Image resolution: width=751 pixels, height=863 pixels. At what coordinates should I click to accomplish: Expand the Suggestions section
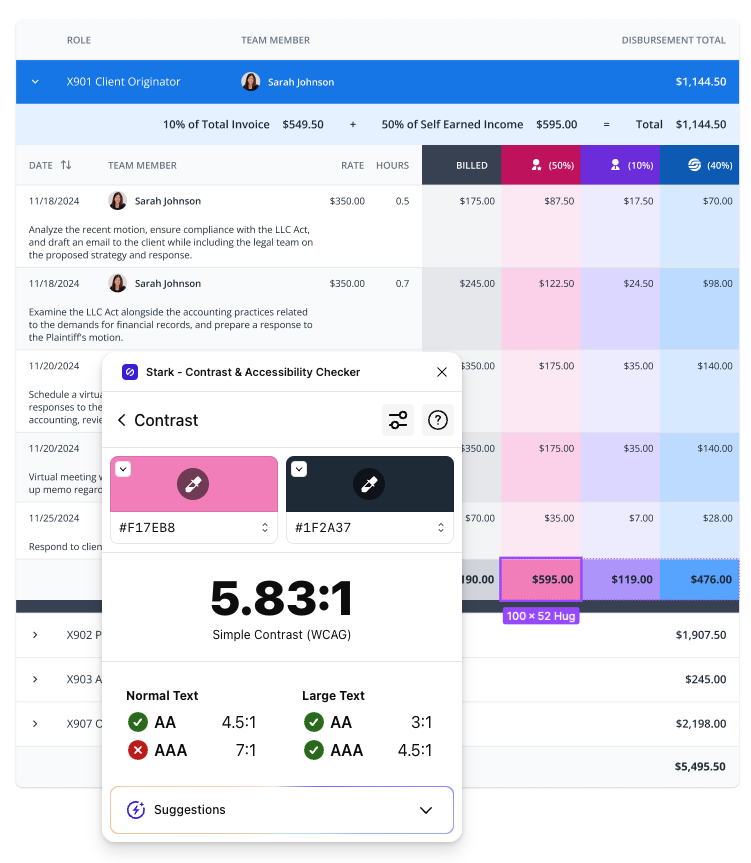426,810
